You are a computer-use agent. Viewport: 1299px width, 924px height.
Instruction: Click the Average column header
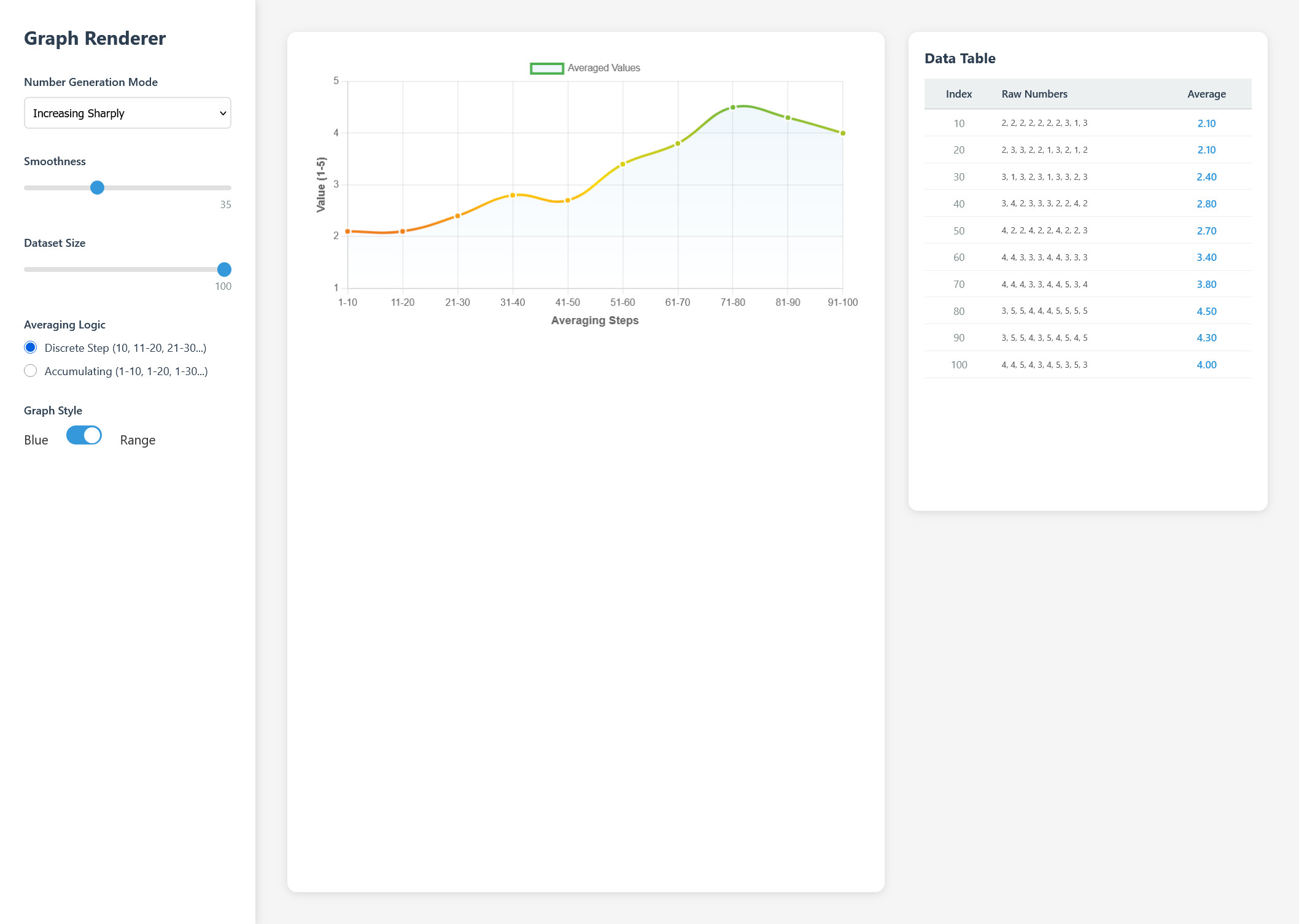tap(1206, 94)
